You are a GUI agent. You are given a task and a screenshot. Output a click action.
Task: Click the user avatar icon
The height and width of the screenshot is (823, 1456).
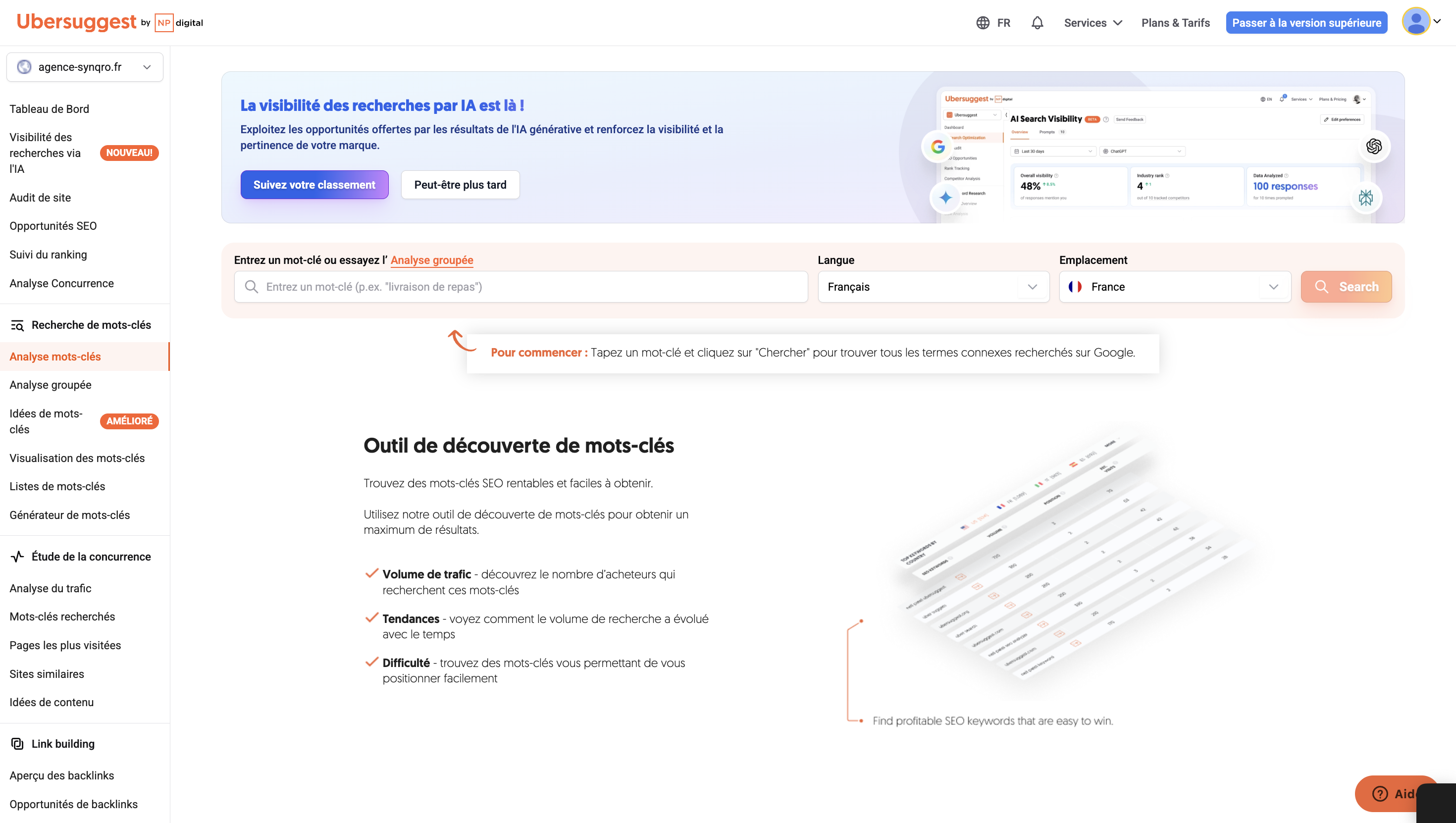[x=1416, y=21]
